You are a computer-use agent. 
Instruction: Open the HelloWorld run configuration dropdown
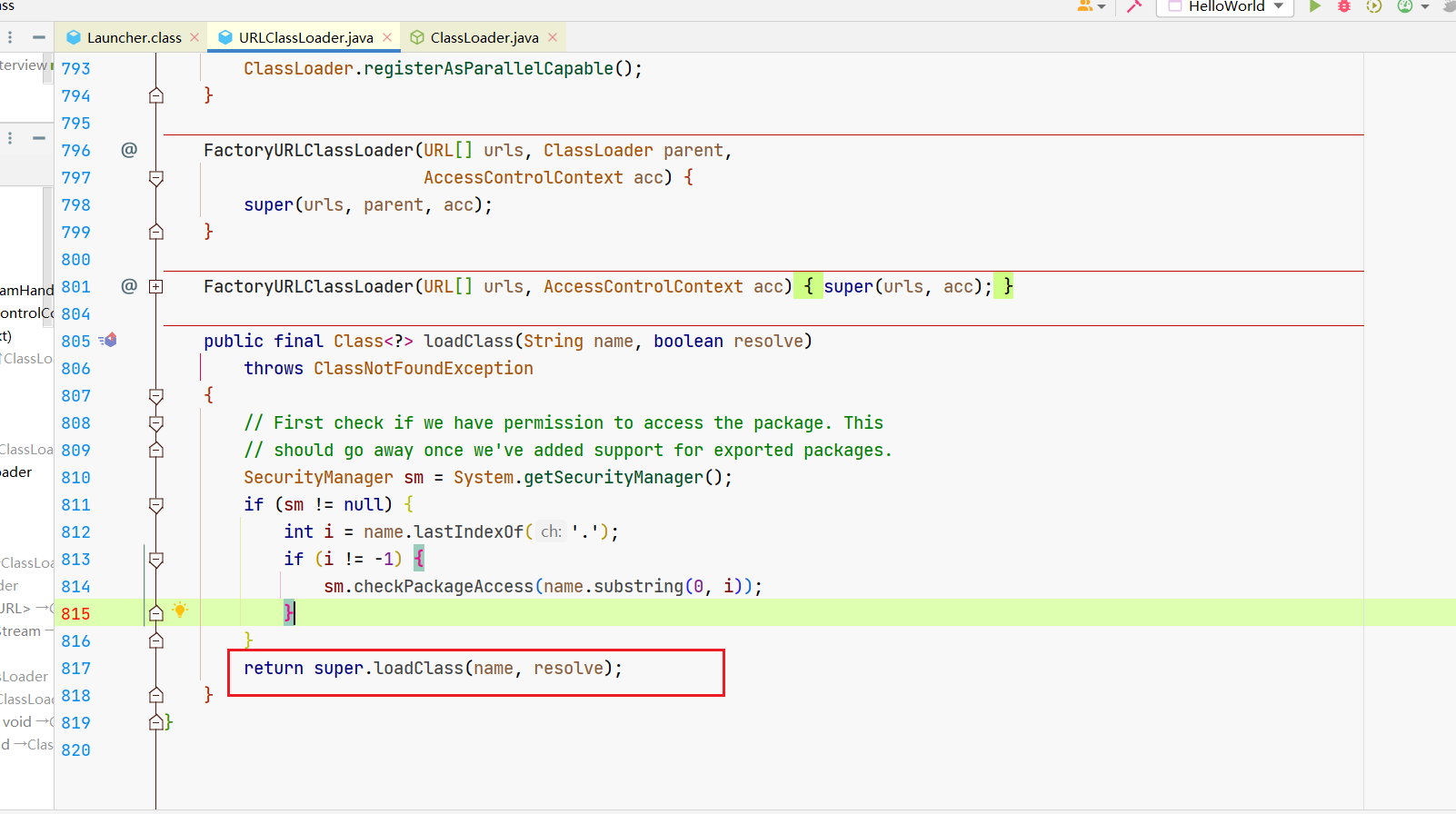click(x=1226, y=6)
